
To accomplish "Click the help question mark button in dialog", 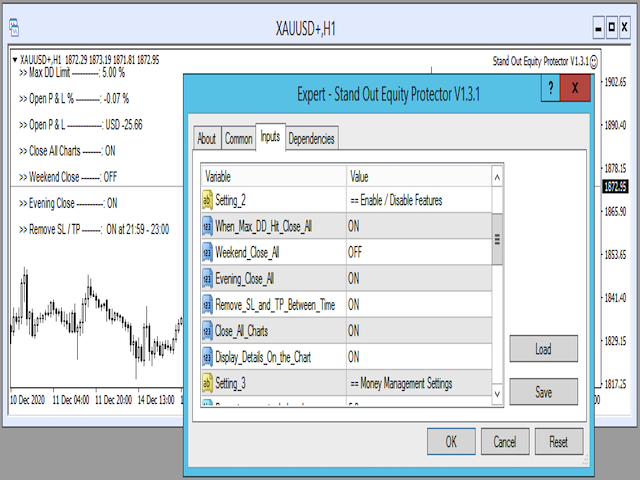I will point(551,87).
